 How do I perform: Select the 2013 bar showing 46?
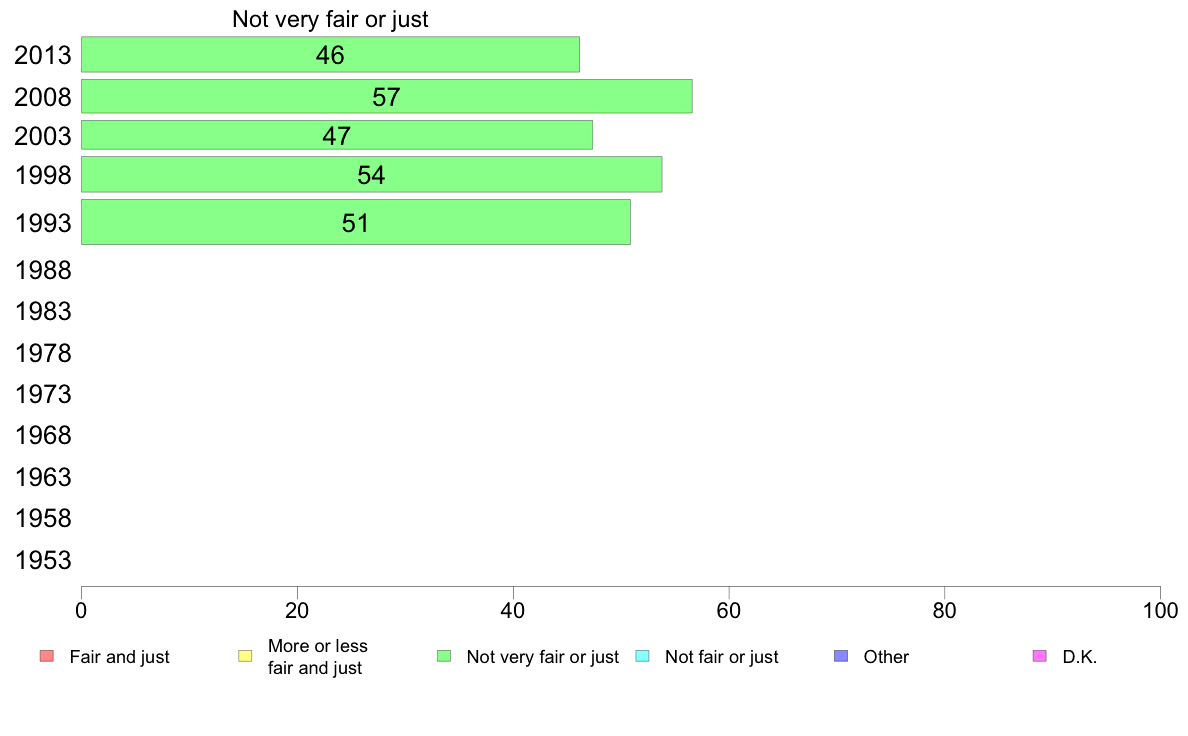click(x=330, y=55)
